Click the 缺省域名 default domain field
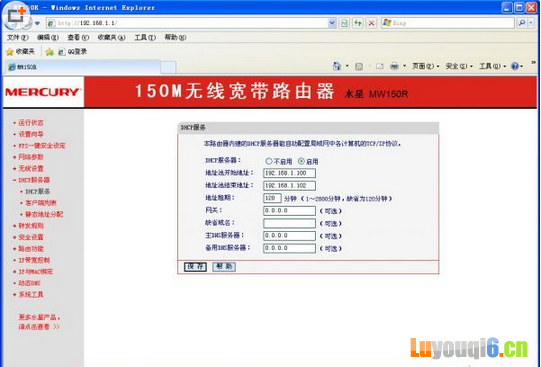 289,223
